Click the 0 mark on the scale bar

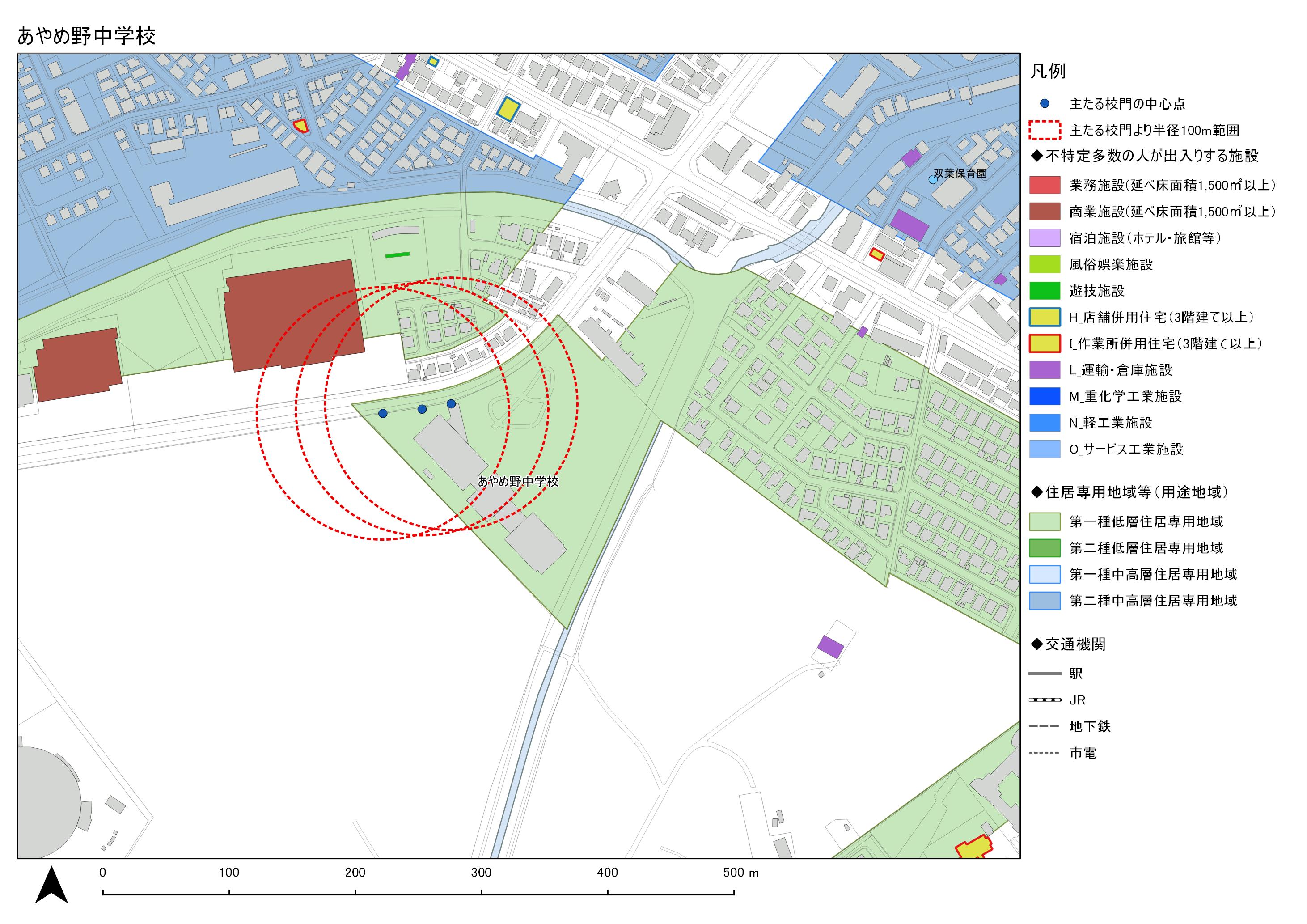(x=102, y=873)
